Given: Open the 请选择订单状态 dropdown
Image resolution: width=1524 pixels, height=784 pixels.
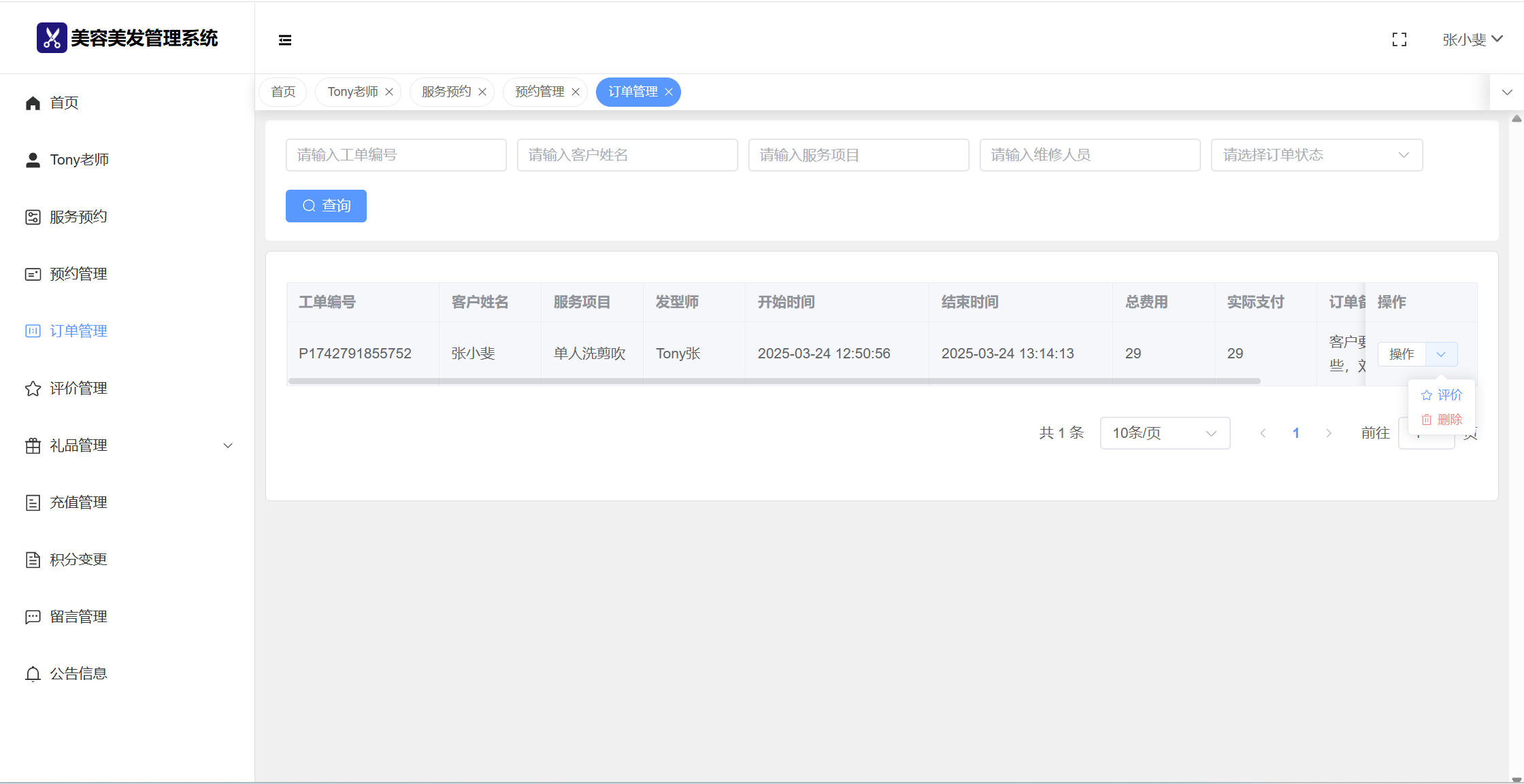Looking at the screenshot, I should point(1316,155).
